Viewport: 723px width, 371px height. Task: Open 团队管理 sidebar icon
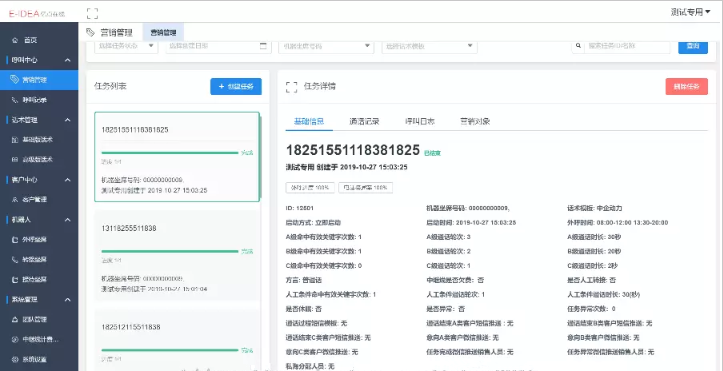(x=14, y=319)
